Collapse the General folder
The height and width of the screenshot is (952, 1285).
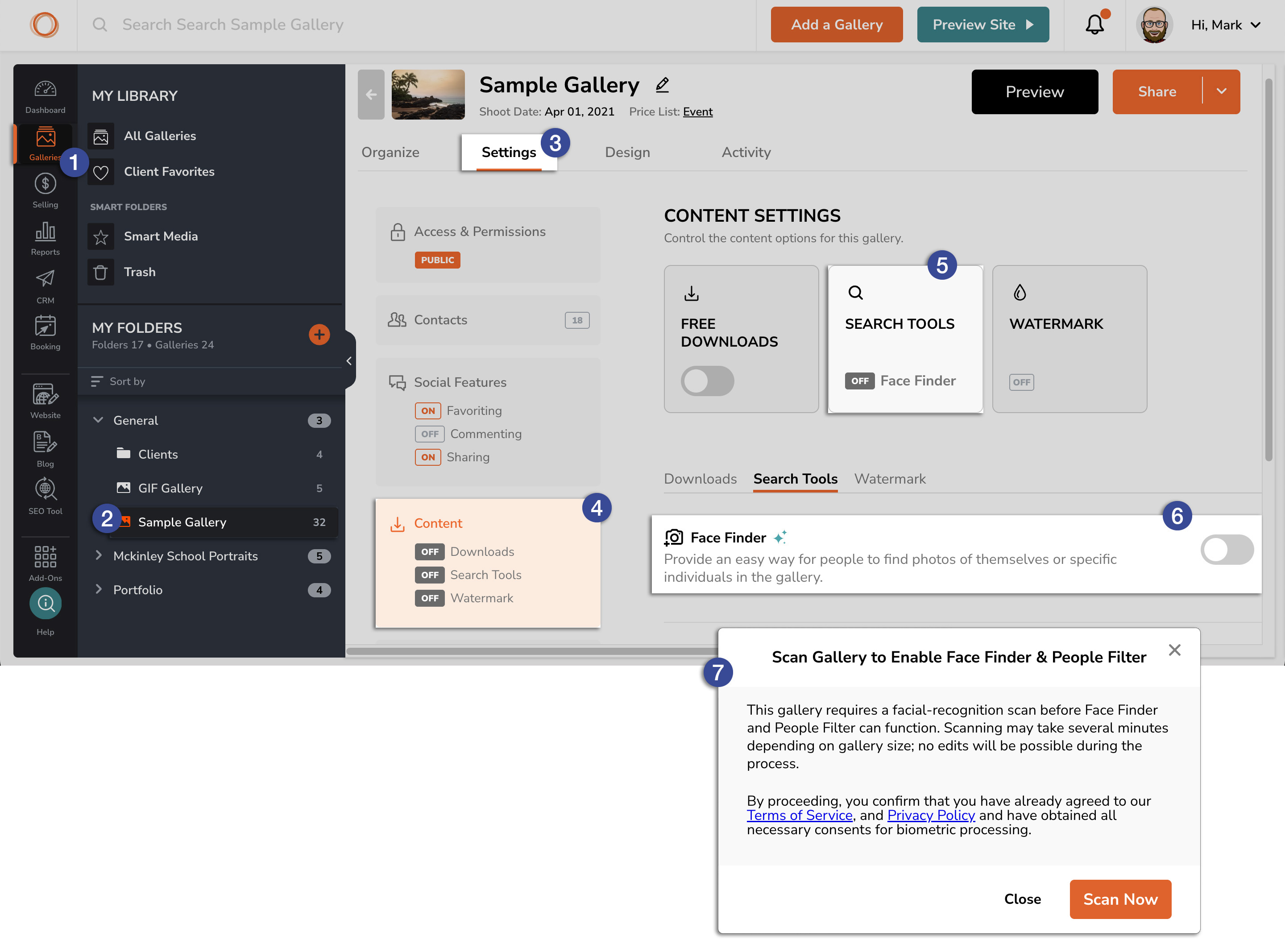pyautogui.click(x=99, y=420)
